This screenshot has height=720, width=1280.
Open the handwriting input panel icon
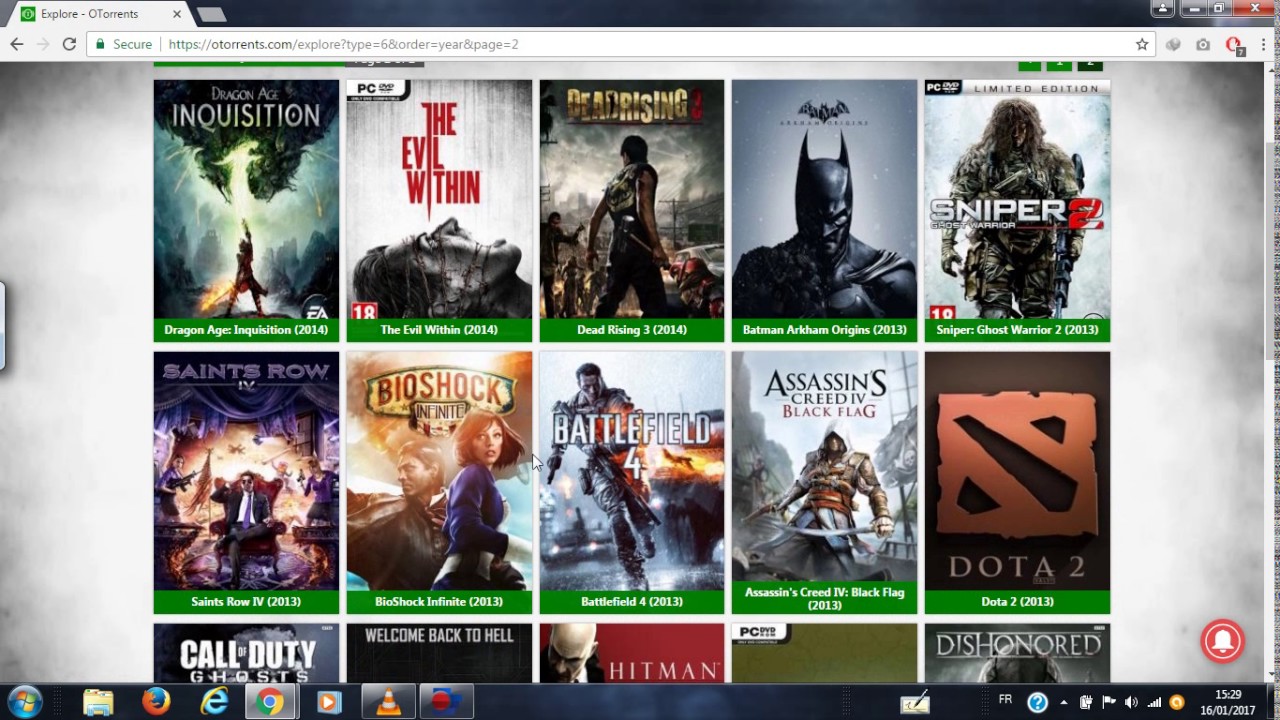tap(915, 702)
